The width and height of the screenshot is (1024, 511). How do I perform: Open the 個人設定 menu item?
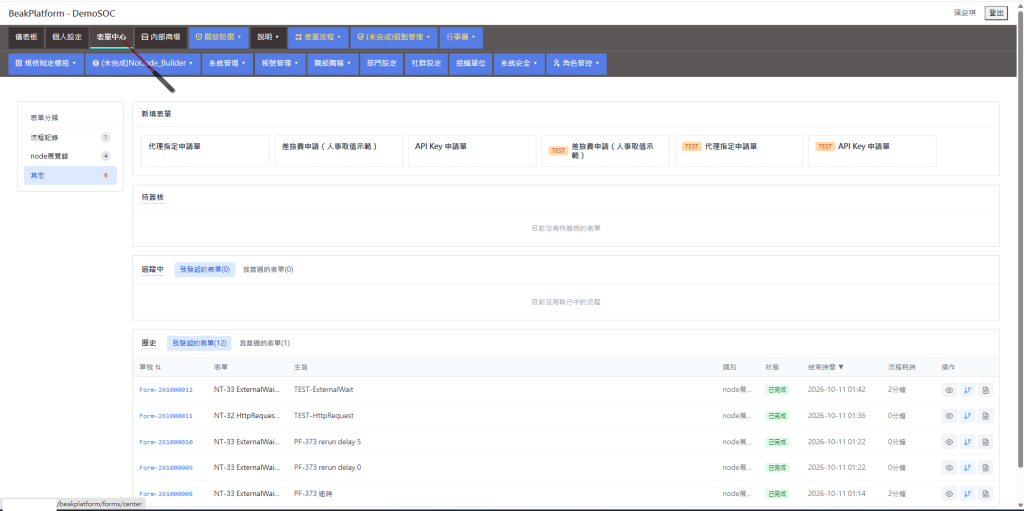(67, 37)
